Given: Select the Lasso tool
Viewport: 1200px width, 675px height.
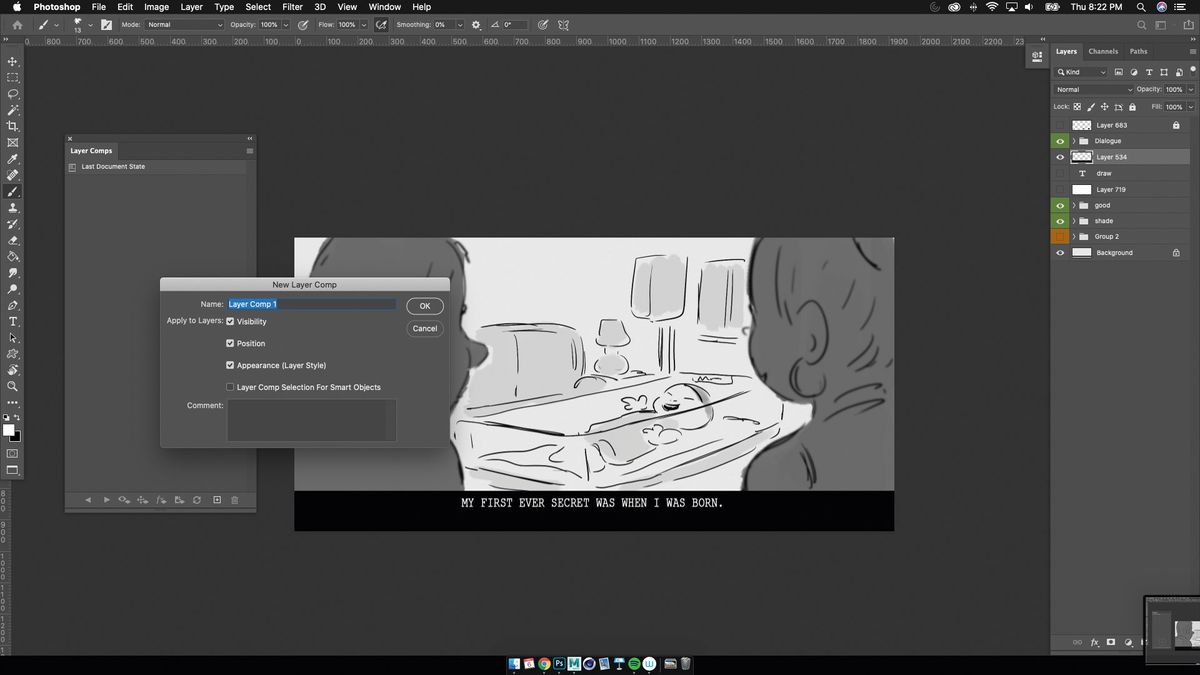Looking at the screenshot, I should pos(13,94).
